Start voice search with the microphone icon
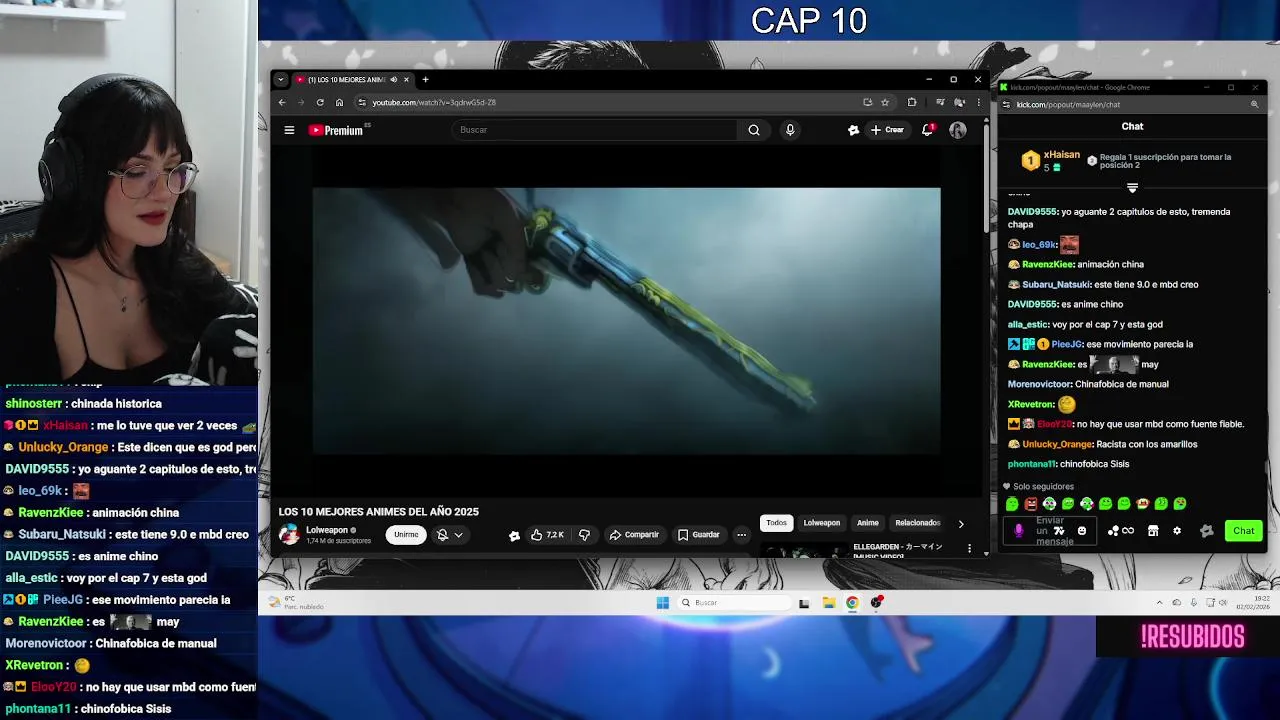Viewport: 1280px width, 720px height. click(790, 130)
